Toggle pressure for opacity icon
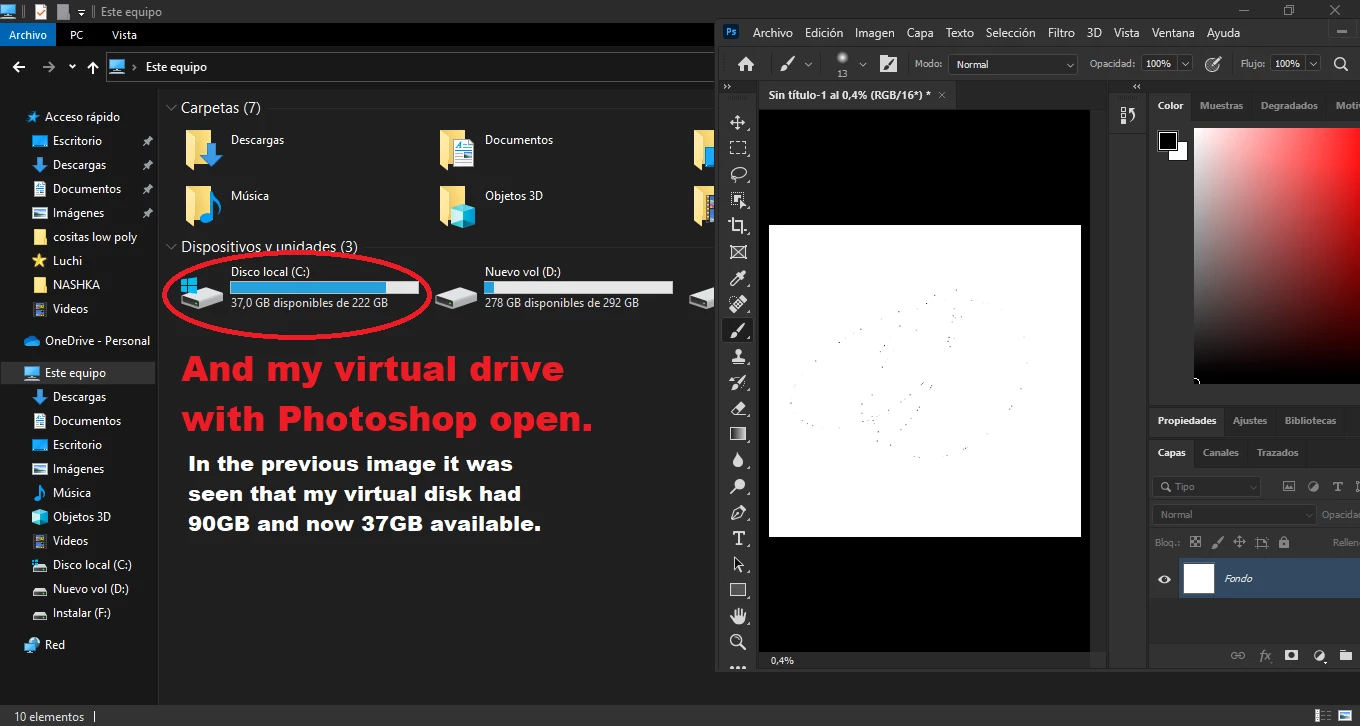This screenshot has height=726, width=1360. click(1213, 64)
